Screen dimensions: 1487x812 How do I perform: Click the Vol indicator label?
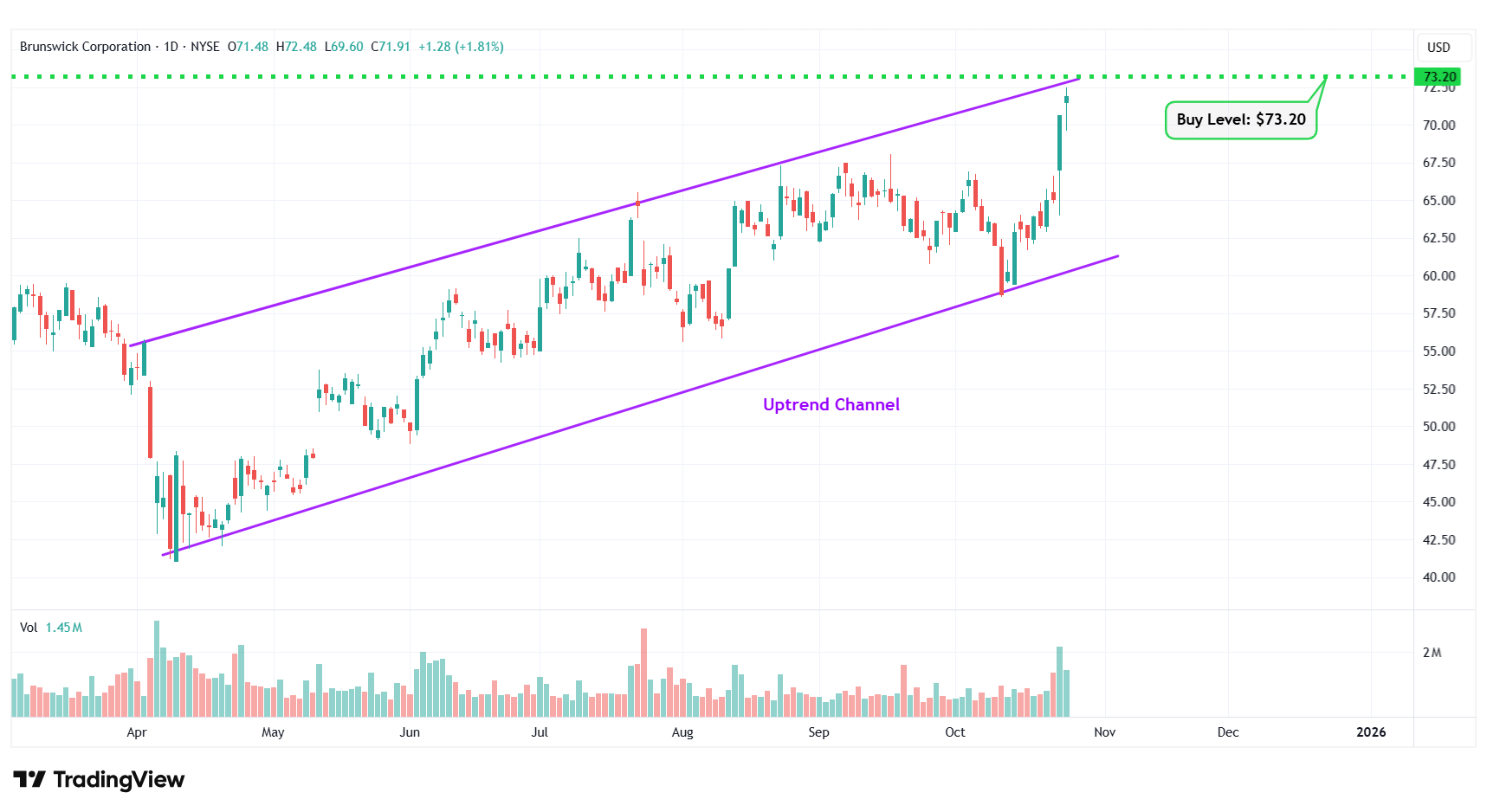click(29, 628)
